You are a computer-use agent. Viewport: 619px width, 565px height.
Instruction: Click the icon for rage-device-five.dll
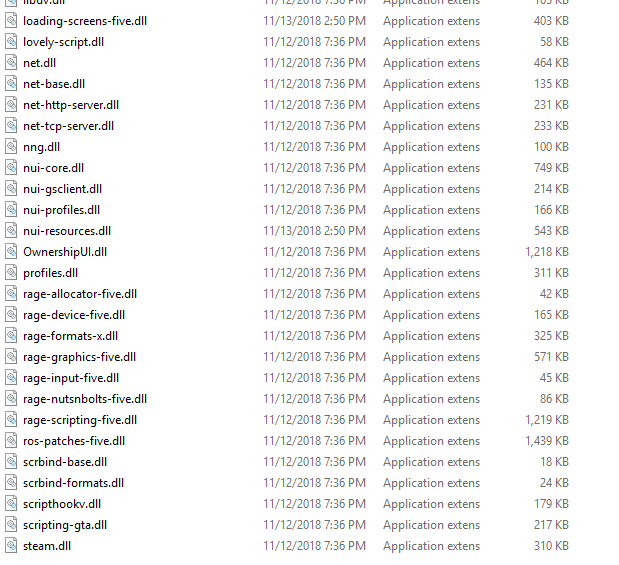[x=11, y=315]
